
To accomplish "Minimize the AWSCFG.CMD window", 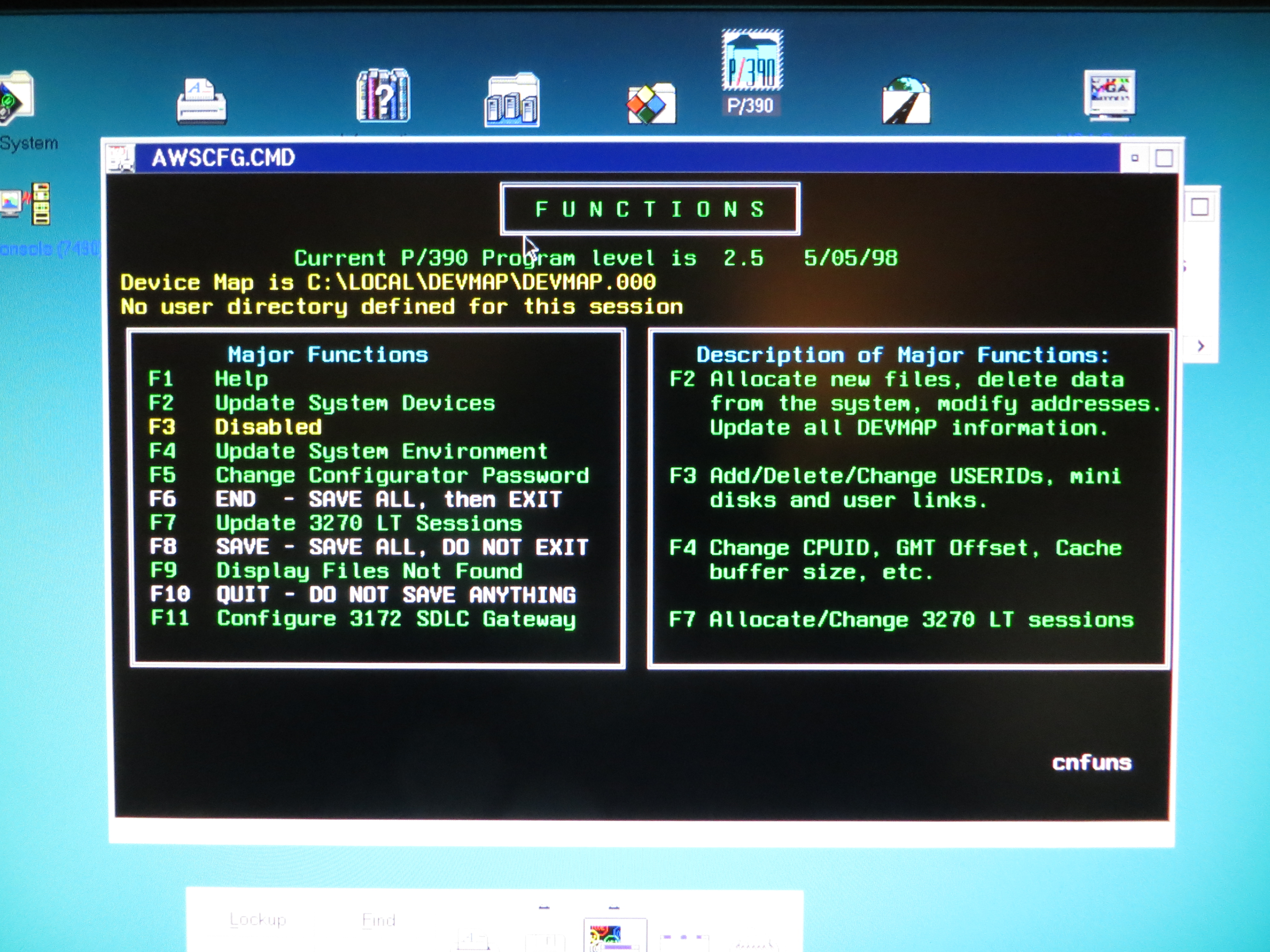I will click(1134, 158).
